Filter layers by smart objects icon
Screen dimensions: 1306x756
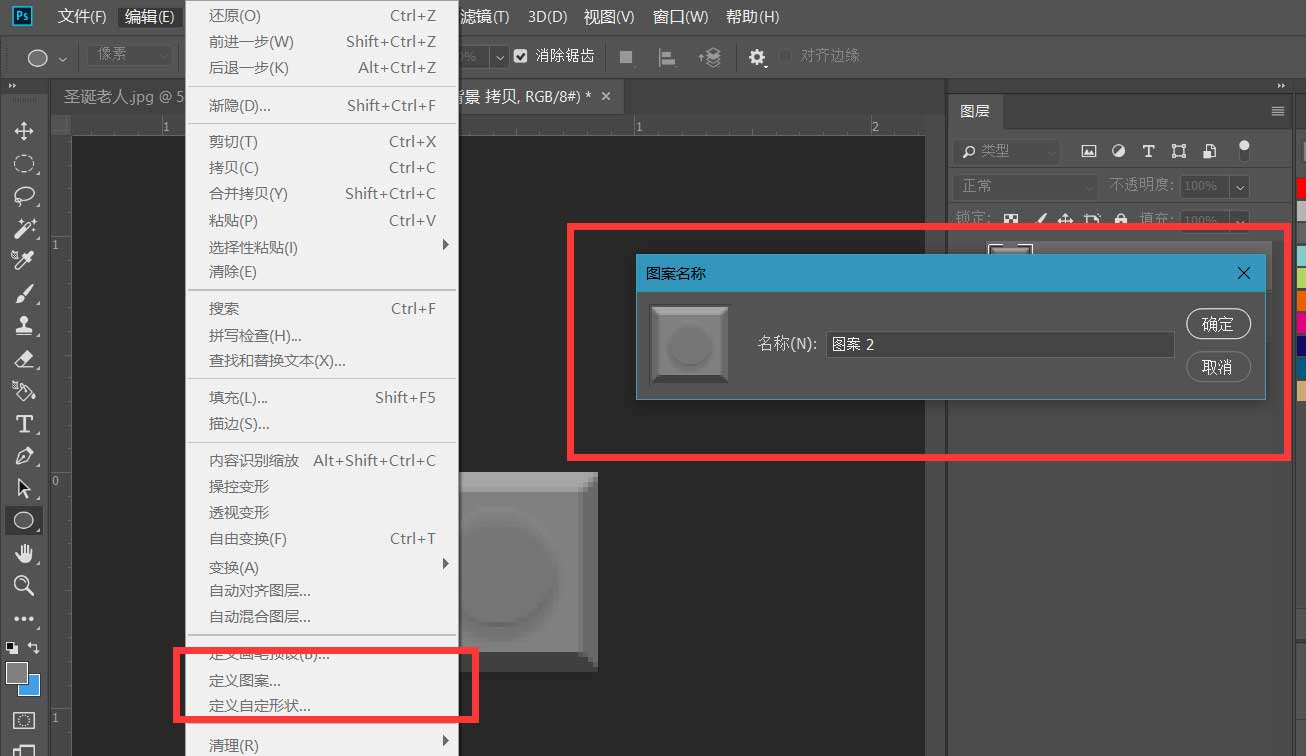[x=1209, y=151]
